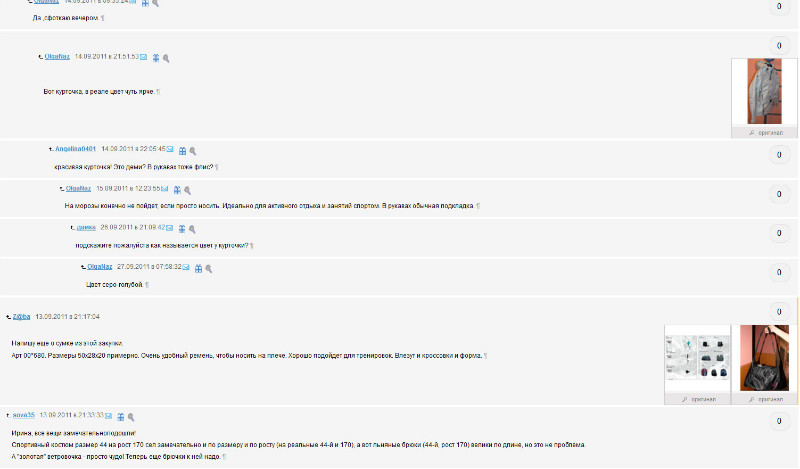Click reply arrow before OlgaNaz 14.09.2011 21:51:53
This screenshot has width=800, height=469.
pyautogui.click(x=41, y=57)
